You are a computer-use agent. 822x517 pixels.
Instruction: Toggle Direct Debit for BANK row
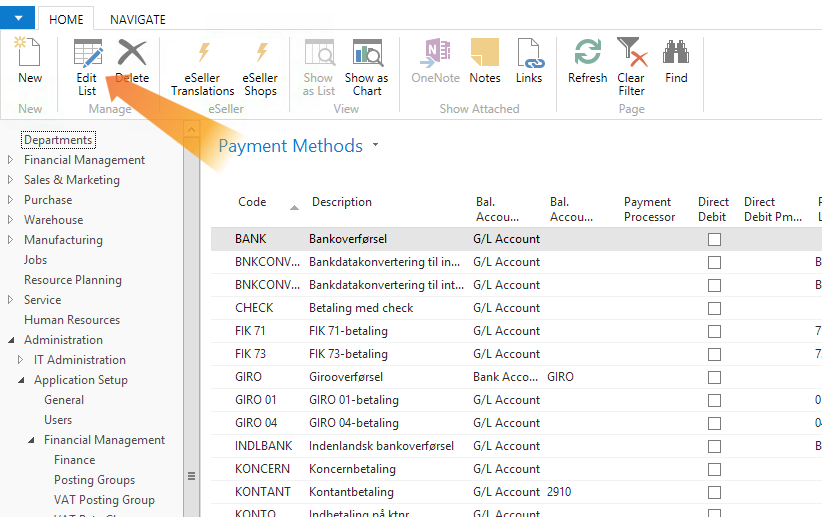[x=714, y=239]
